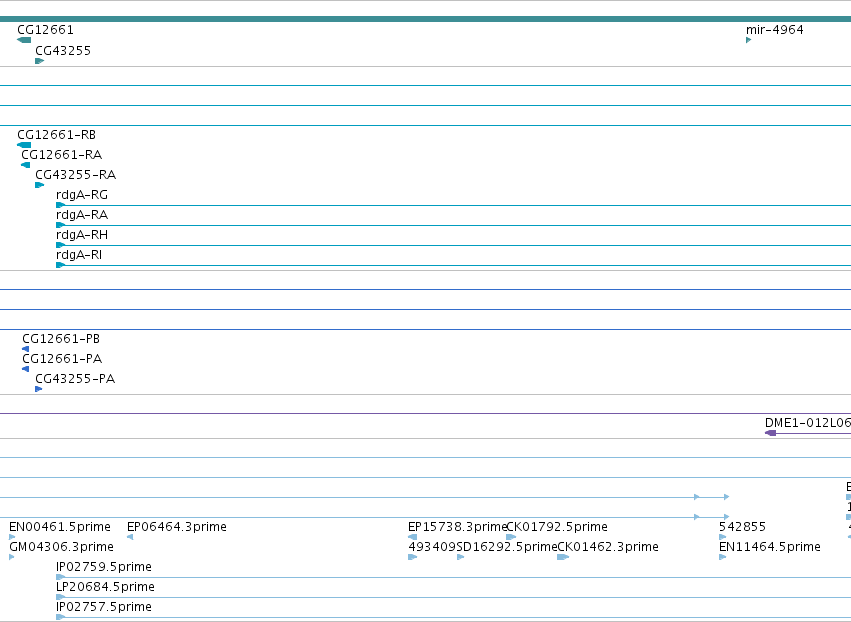Click the rdgA-RH transcript start arrow
Screen dimensions: 851x622
(60, 245)
